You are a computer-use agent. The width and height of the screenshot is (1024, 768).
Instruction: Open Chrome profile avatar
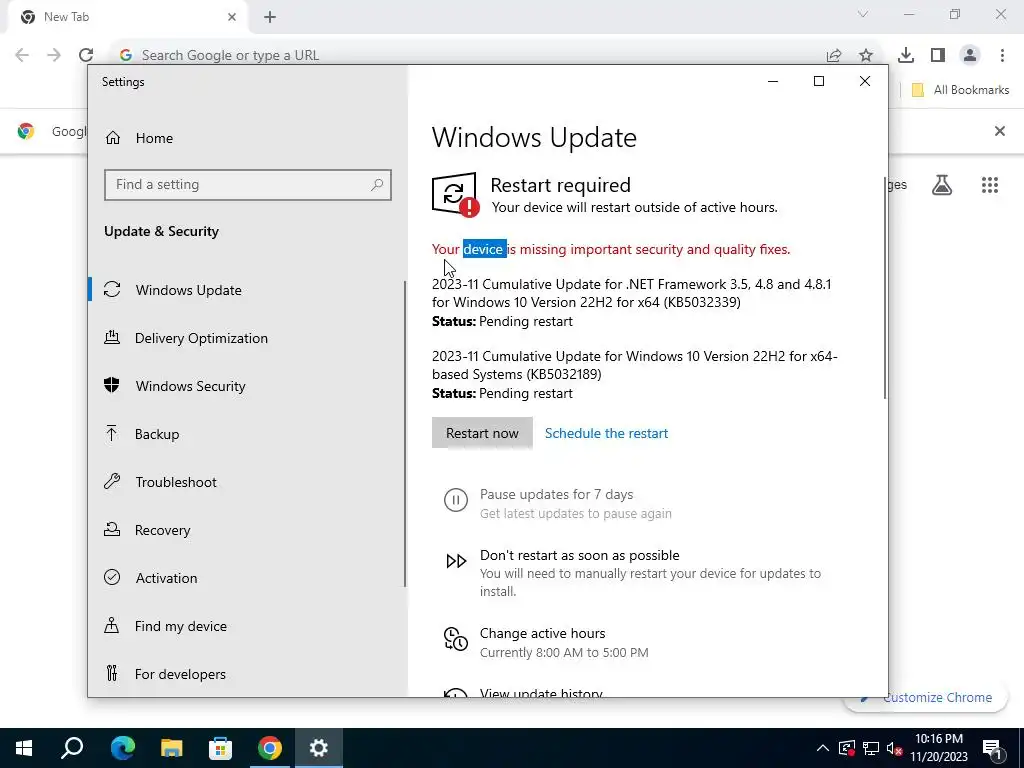point(970,56)
